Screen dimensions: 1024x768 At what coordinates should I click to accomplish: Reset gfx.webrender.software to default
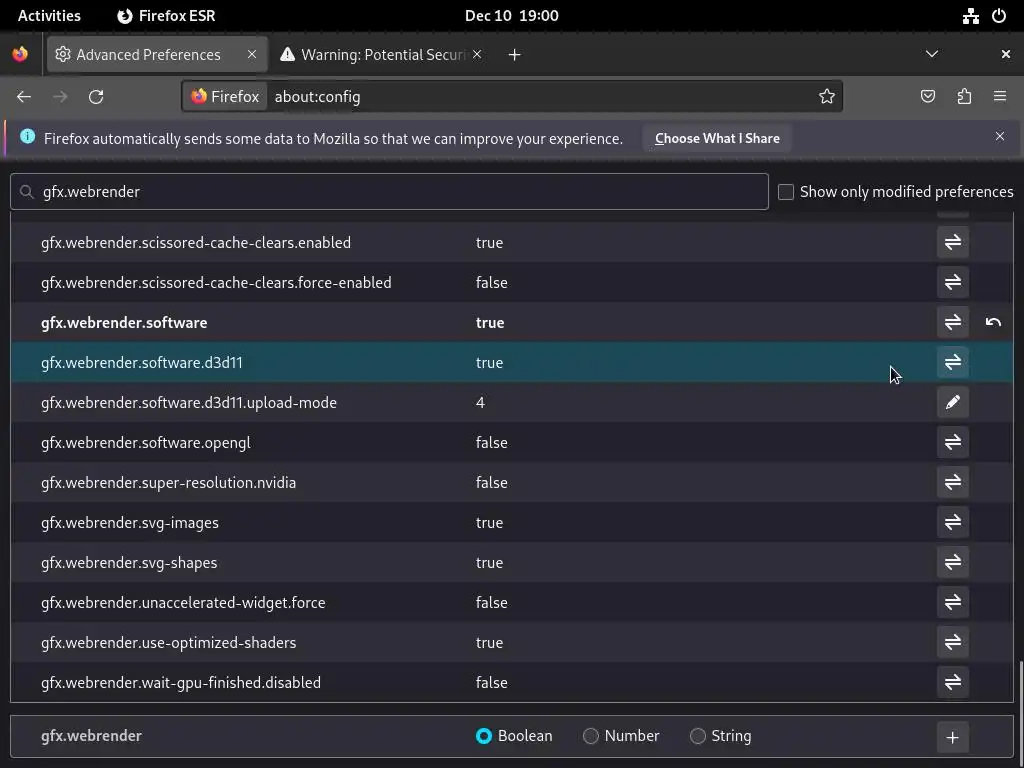[993, 322]
